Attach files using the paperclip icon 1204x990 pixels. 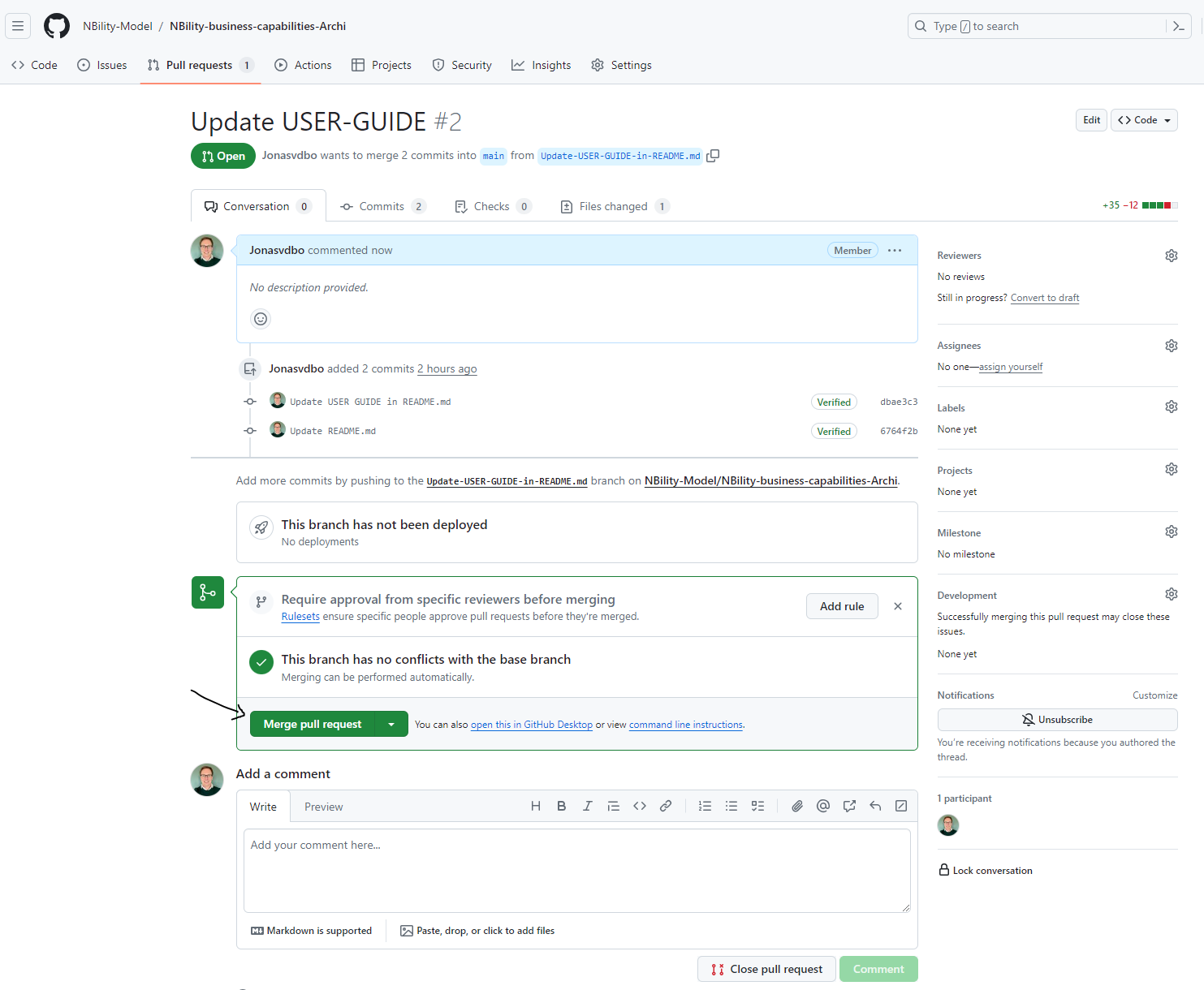pyautogui.click(x=797, y=806)
